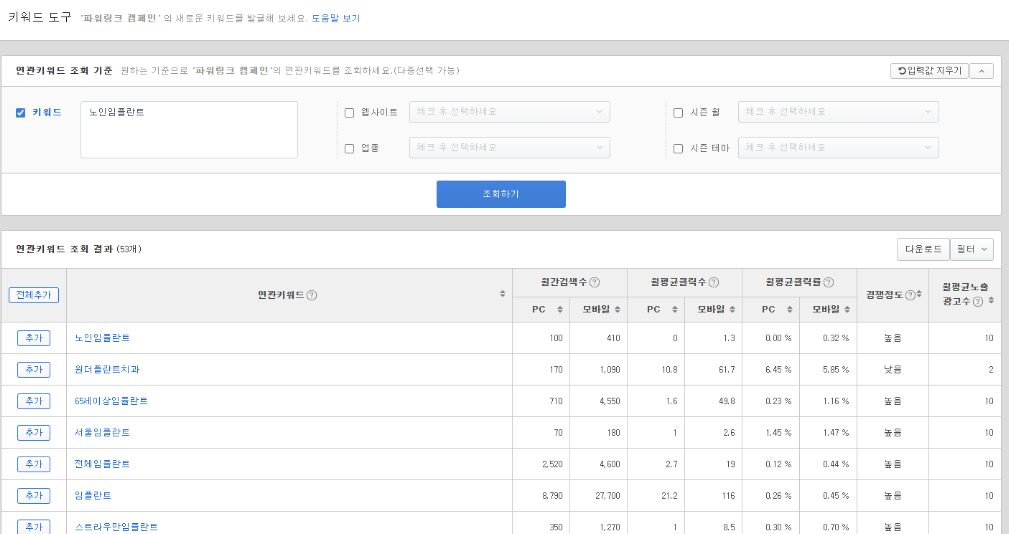The image size is (1009, 534).
Task: Sort by 연관키워드 column arrows
Action: [x=503, y=294]
